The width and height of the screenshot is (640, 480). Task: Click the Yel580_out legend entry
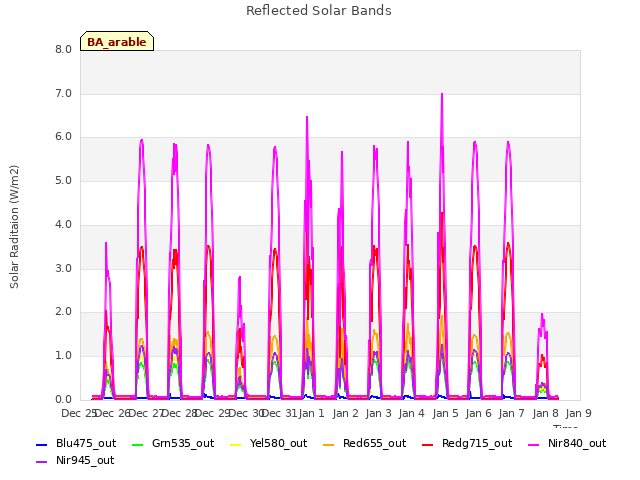coord(269,444)
